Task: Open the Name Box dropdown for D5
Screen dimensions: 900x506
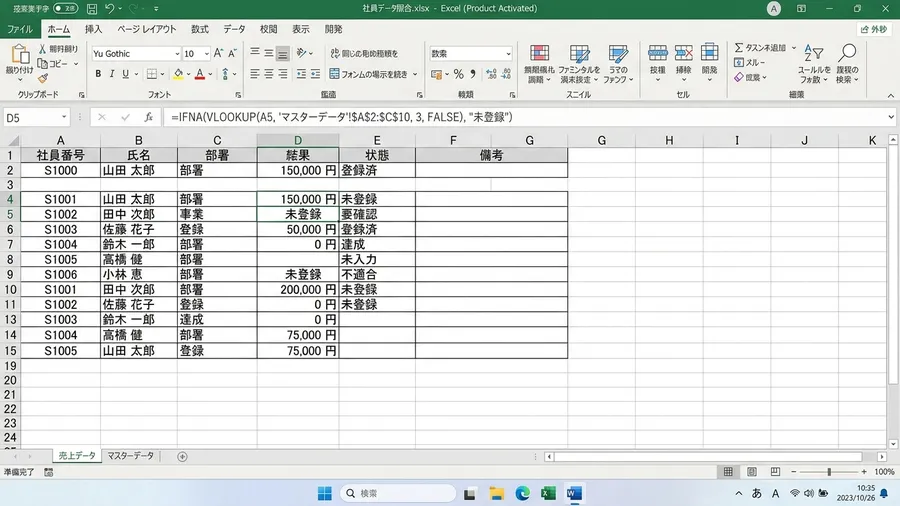Action: click(64, 117)
